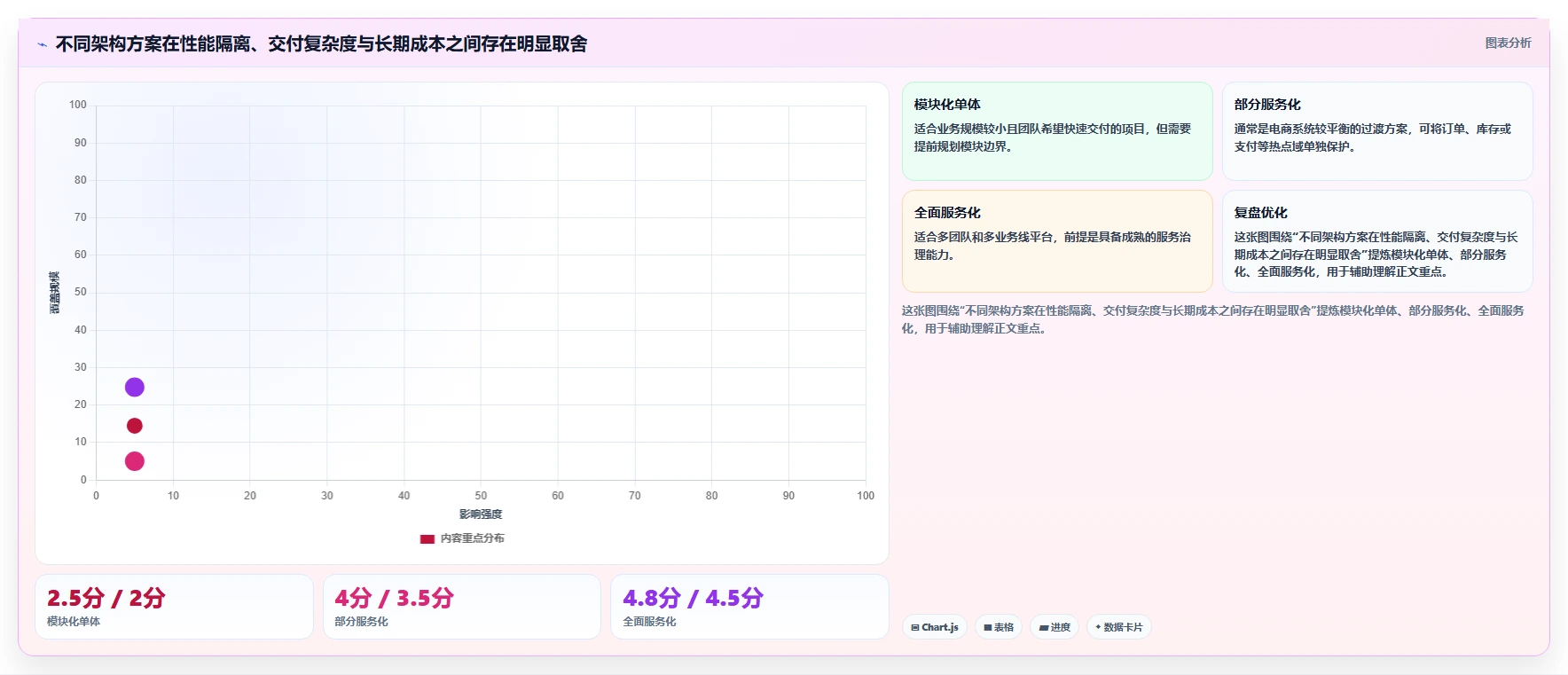This screenshot has height=675, width=1568.
Task: Select the dark red bubble near 15
Action: 135,426
